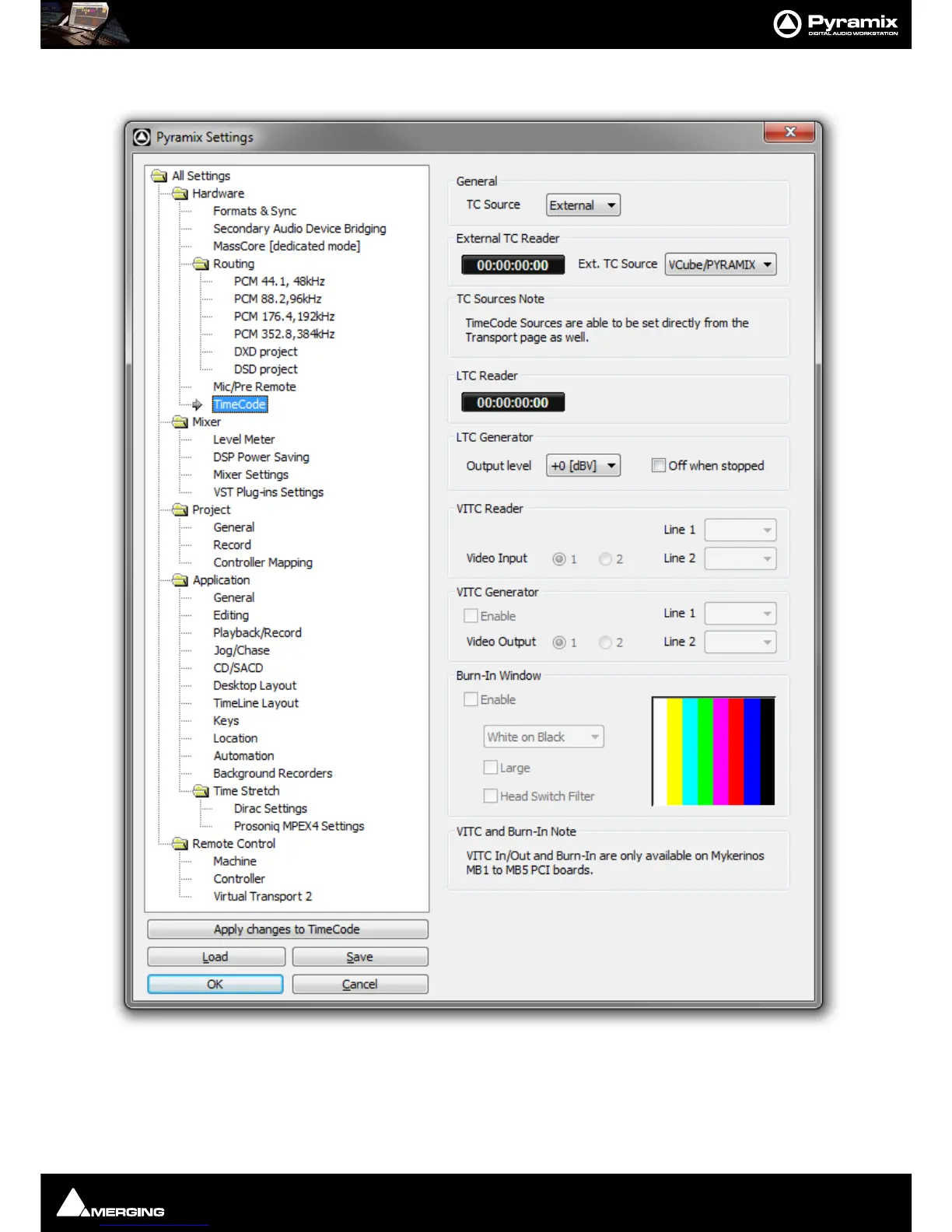
Task: Toggle VITC Generator Enable checkbox
Action: pyautogui.click(x=471, y=615)
